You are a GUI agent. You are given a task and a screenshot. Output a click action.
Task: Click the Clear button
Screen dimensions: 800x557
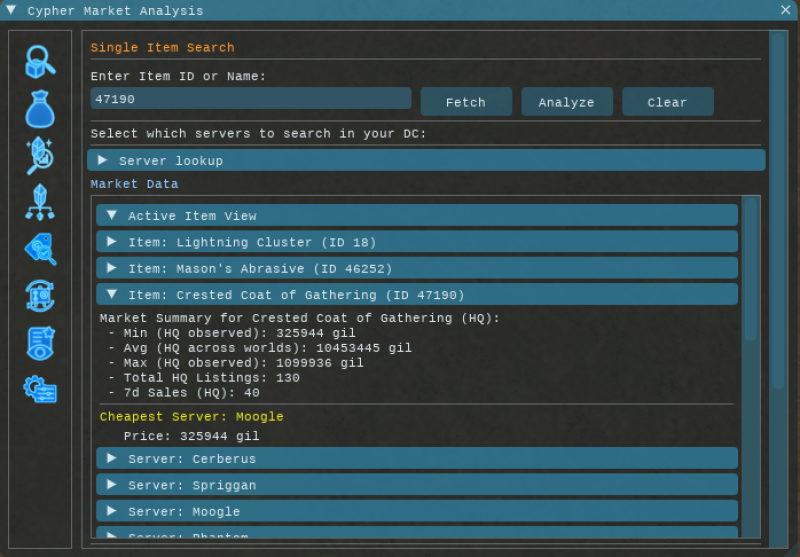(x=667, y=102)
